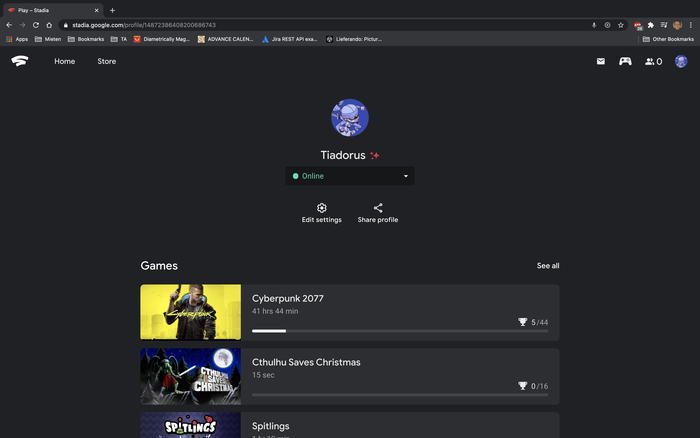Viewport: 700px width, 438px height.
Task: Open the red adblock extension icon
Action: coord(638,26)
